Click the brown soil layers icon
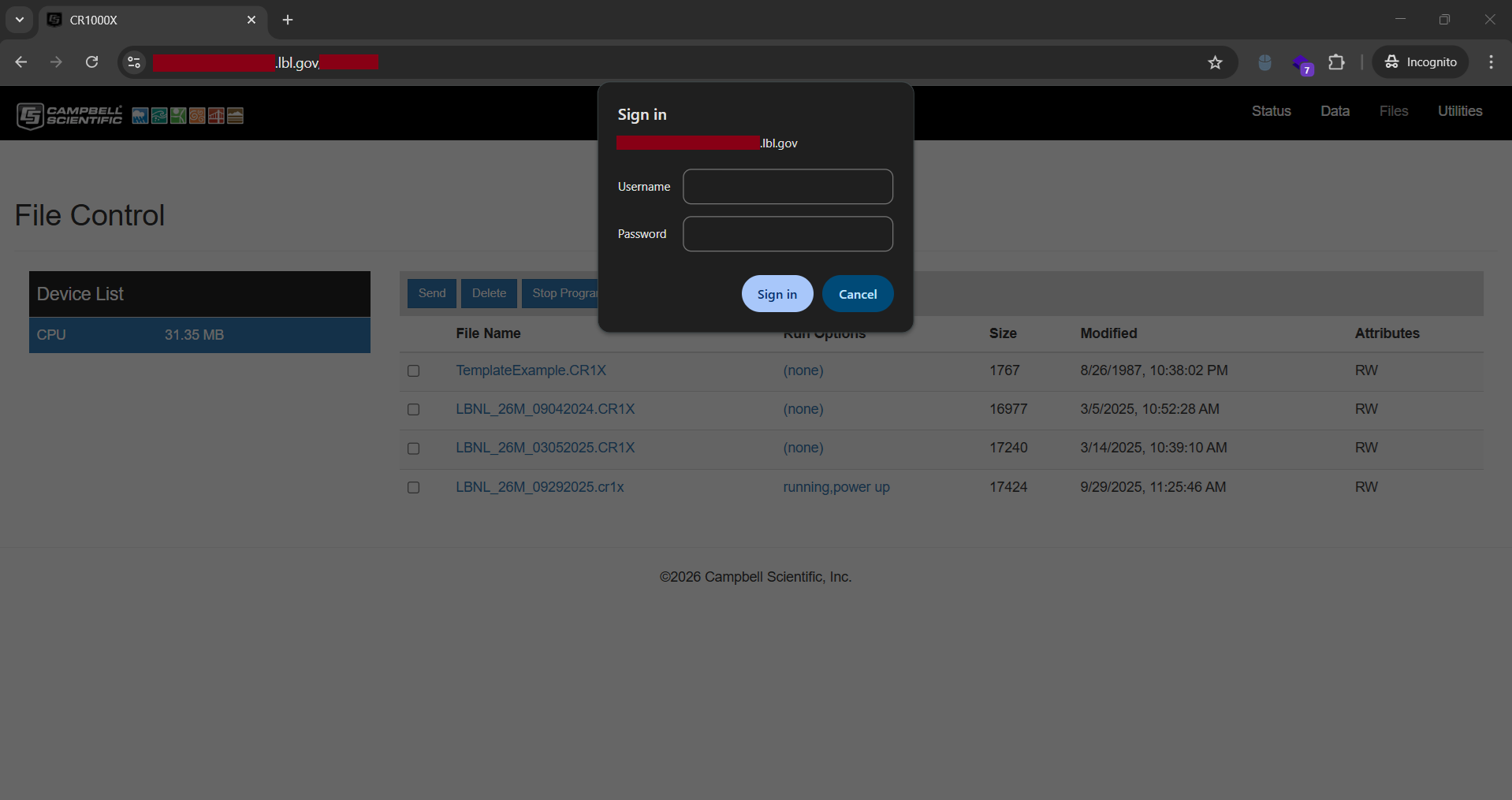This screenshot has width=1512, height=800. [x=235, y=116]
